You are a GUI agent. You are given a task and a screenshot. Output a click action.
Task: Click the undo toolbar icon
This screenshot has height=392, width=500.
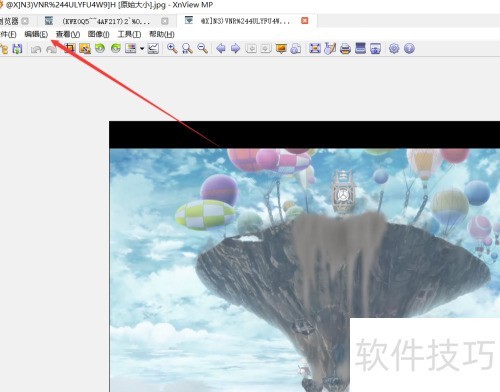(x=36, y=49)
